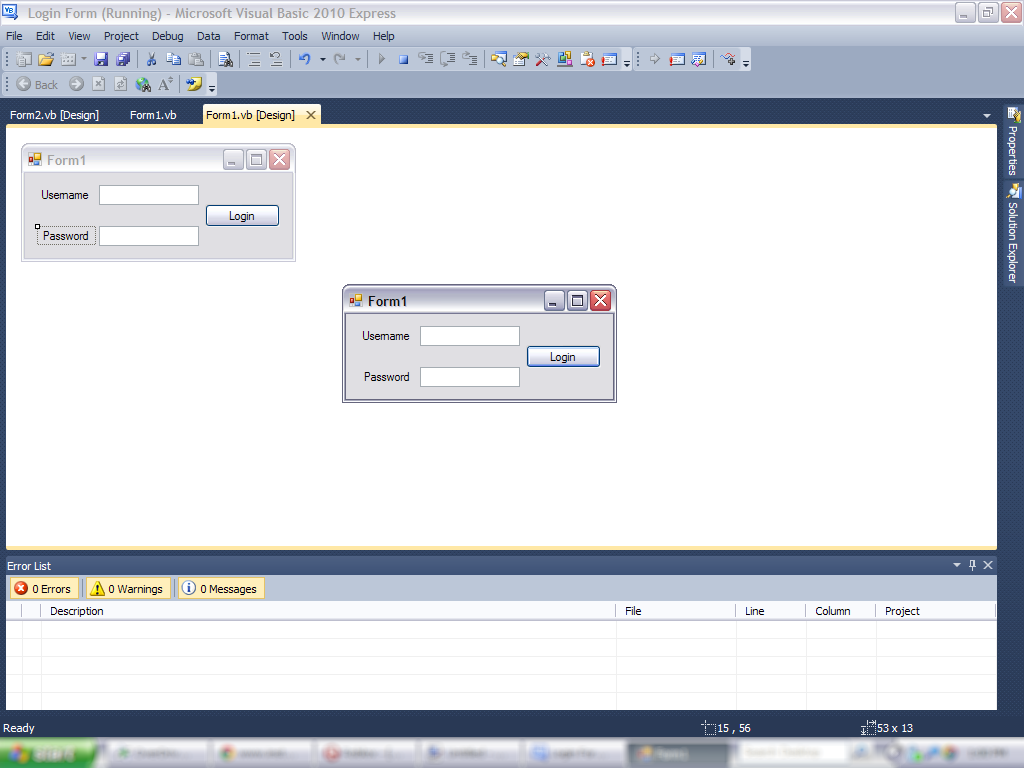This screenshot has height=768, width=1024.
Task: Click the Login button on the running form
Action: [x=563, y=356]
